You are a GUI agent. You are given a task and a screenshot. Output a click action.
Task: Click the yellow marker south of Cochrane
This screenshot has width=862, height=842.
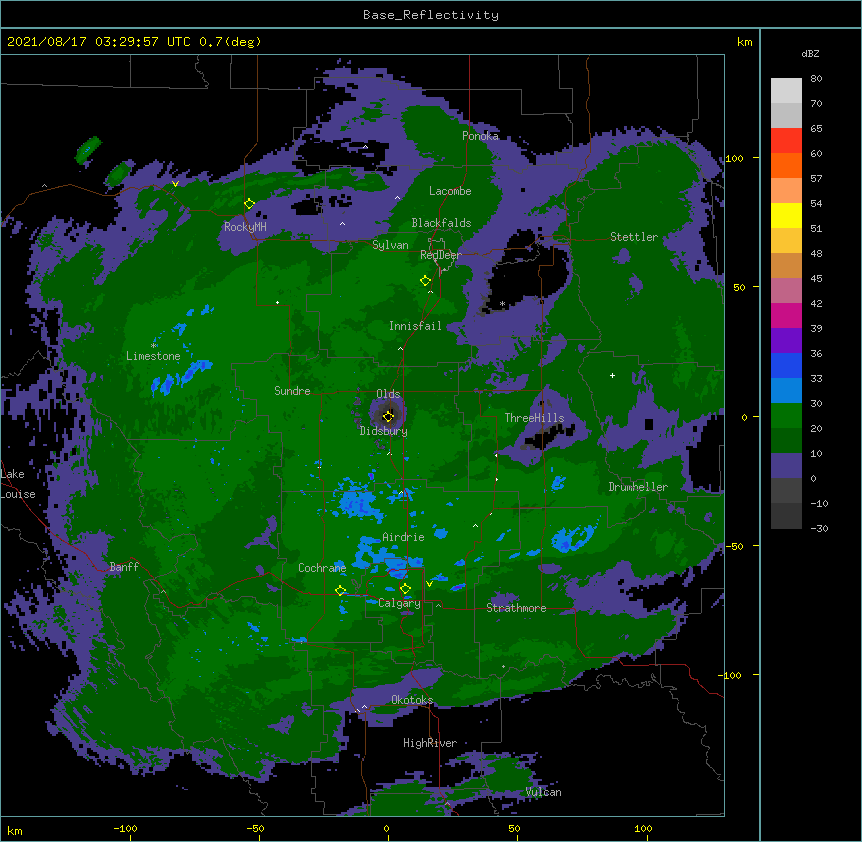340,591
